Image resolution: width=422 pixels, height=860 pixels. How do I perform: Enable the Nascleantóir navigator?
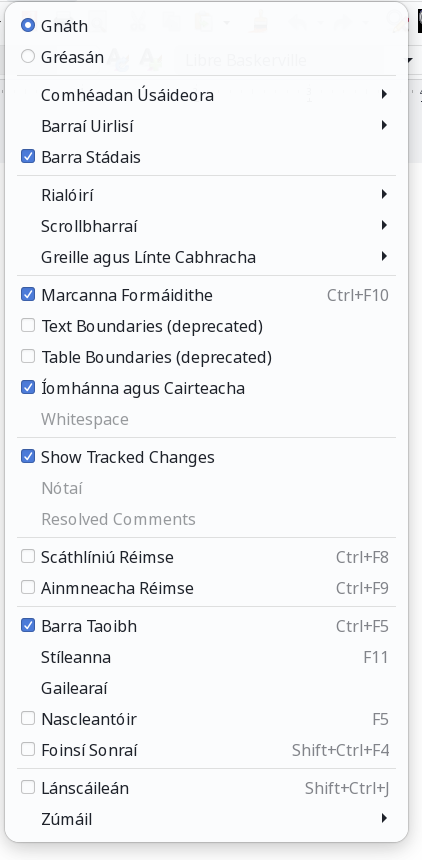(x=28, y=718)
